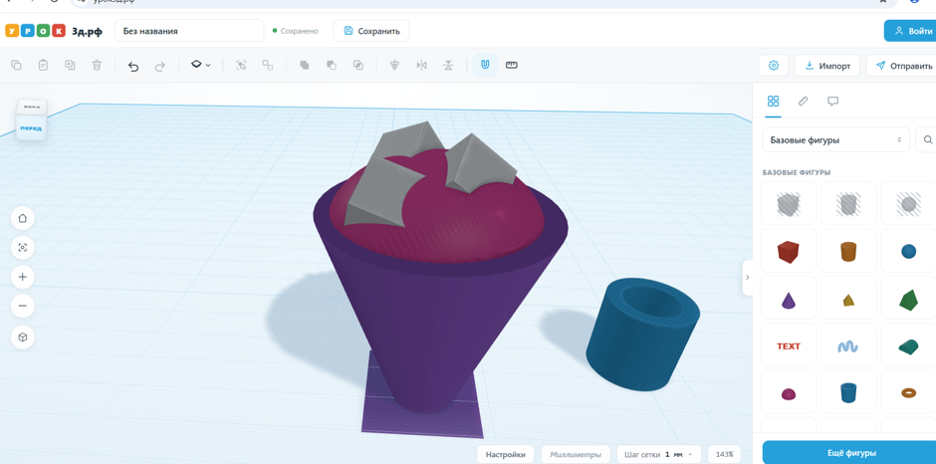Select the ruler measurement tool
936x464 pixels.
512,65
